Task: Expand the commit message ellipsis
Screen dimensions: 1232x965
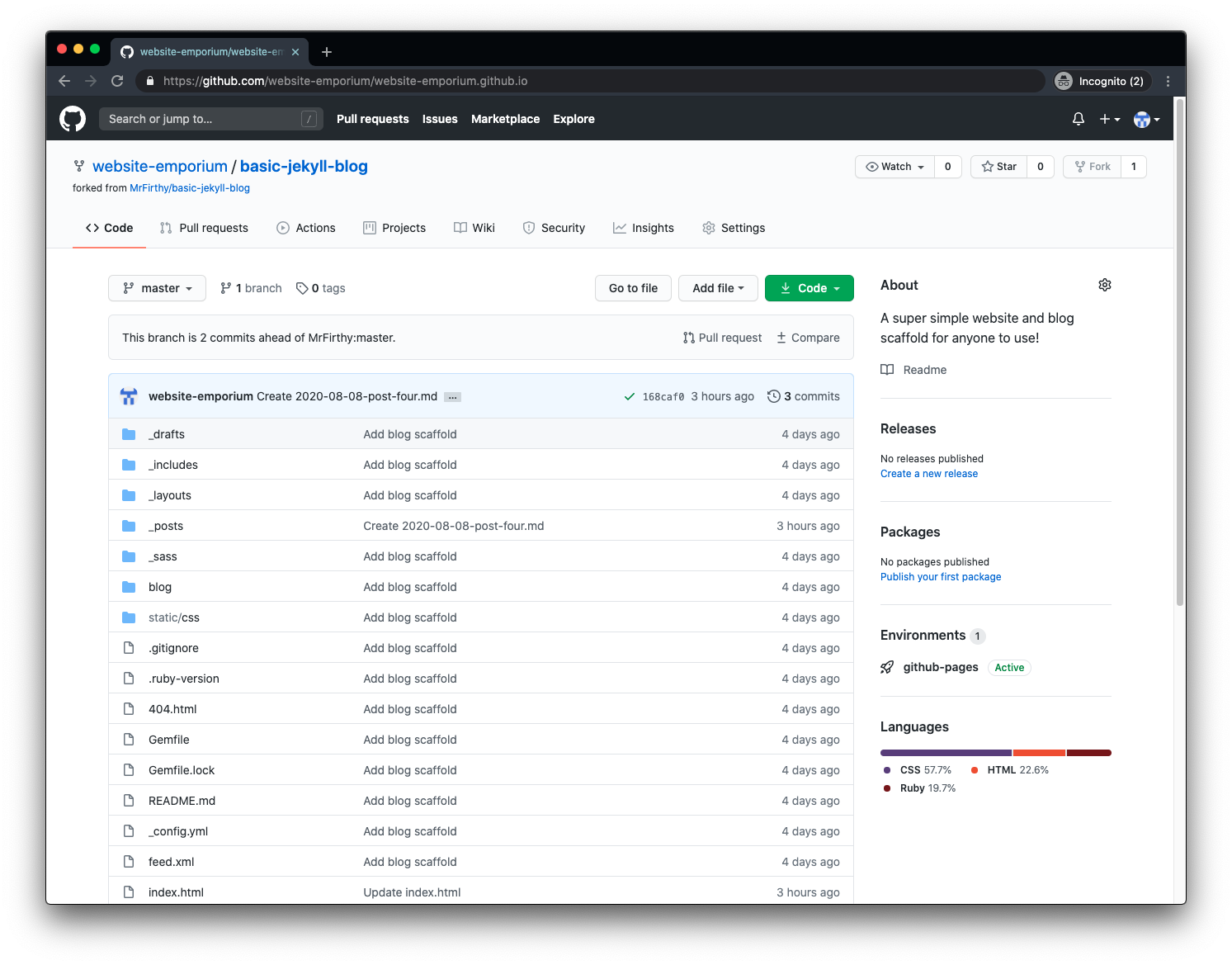Action: 452,397
